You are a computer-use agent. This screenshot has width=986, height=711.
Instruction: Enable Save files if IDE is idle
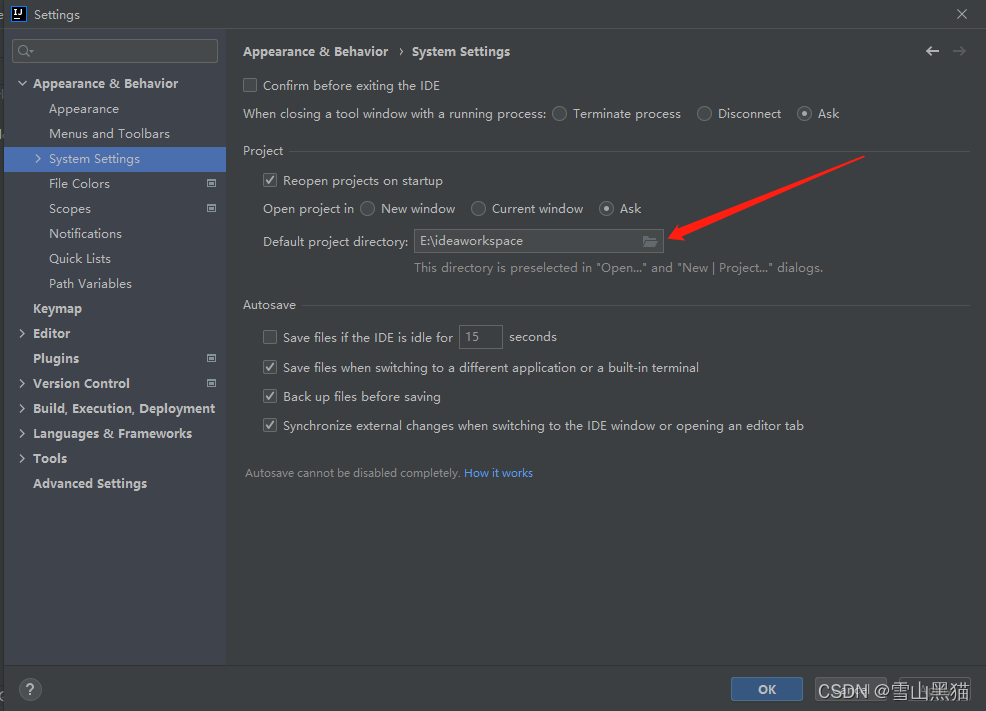pos(270,337)
